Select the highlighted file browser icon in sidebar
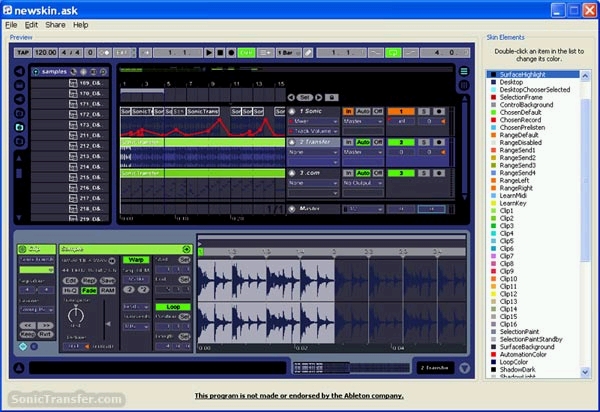This screenshot has width=600, height=412. coord(19,127)
